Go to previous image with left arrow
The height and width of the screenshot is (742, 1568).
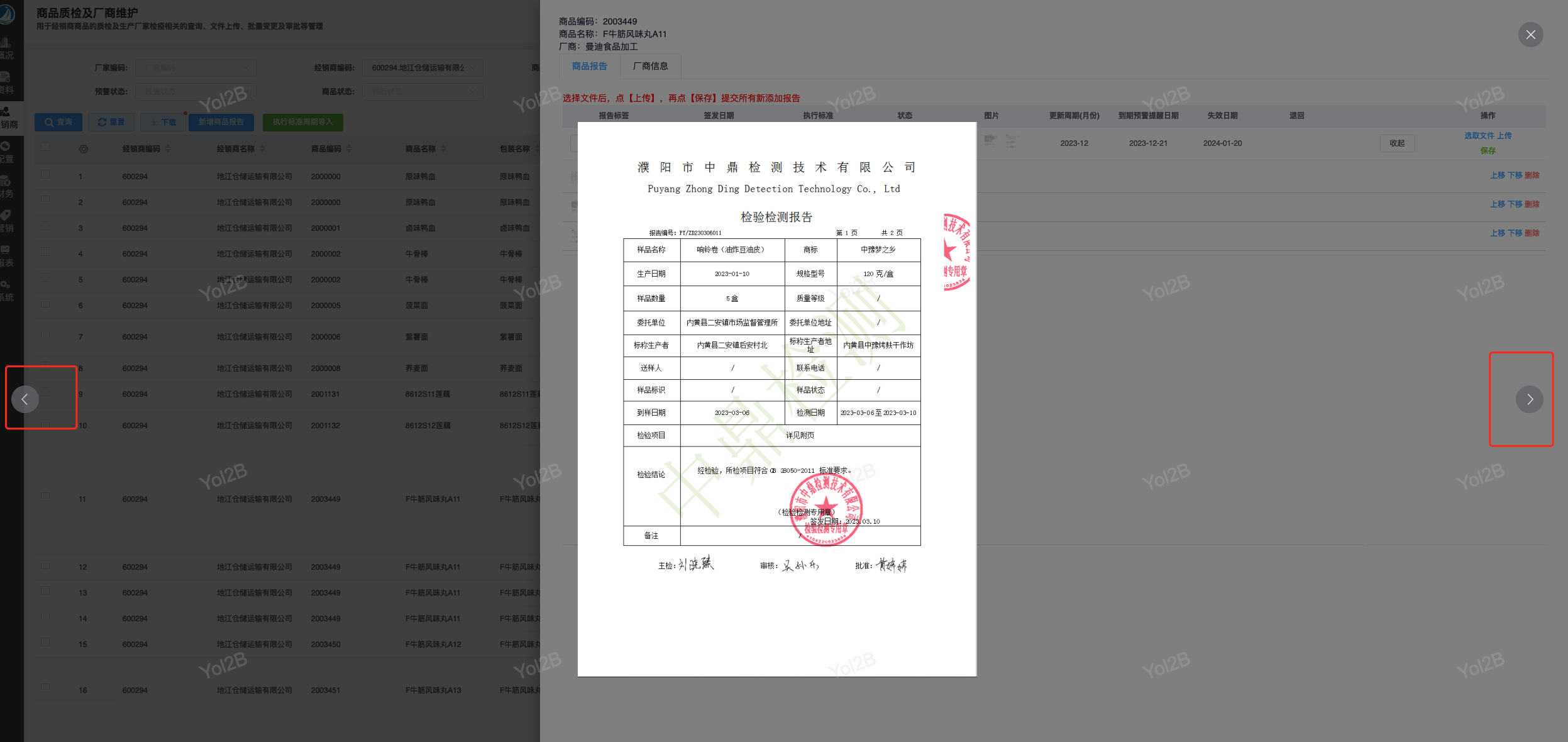coord(25,399)
